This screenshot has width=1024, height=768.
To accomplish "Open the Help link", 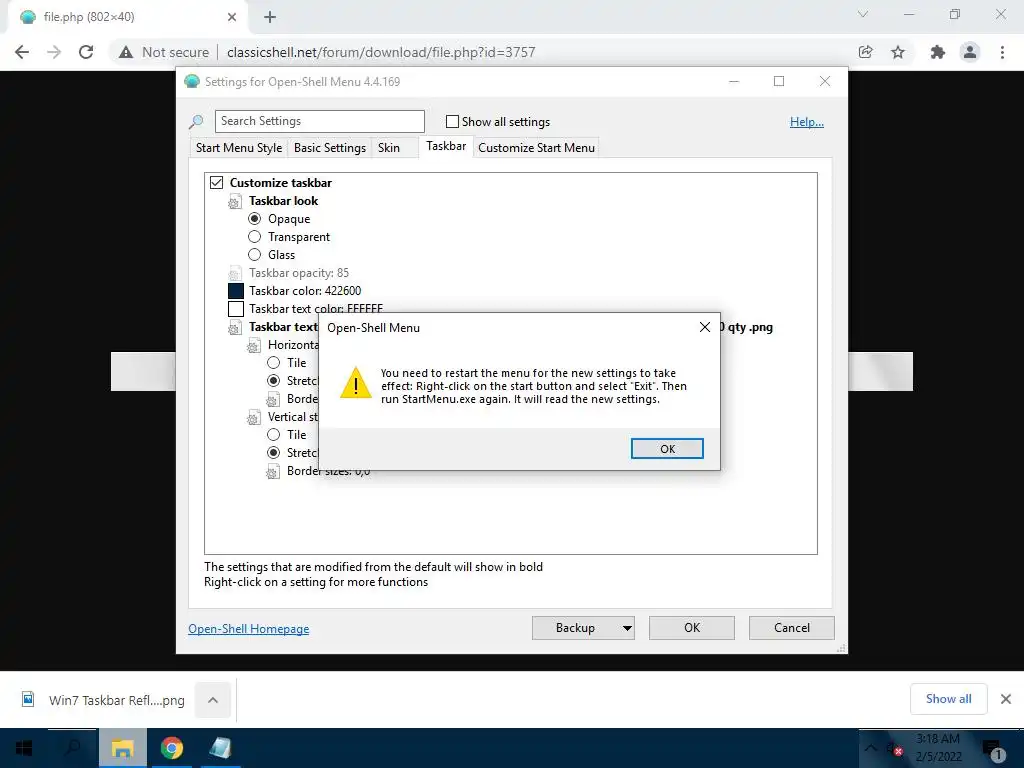I will [x=807, y=121].
